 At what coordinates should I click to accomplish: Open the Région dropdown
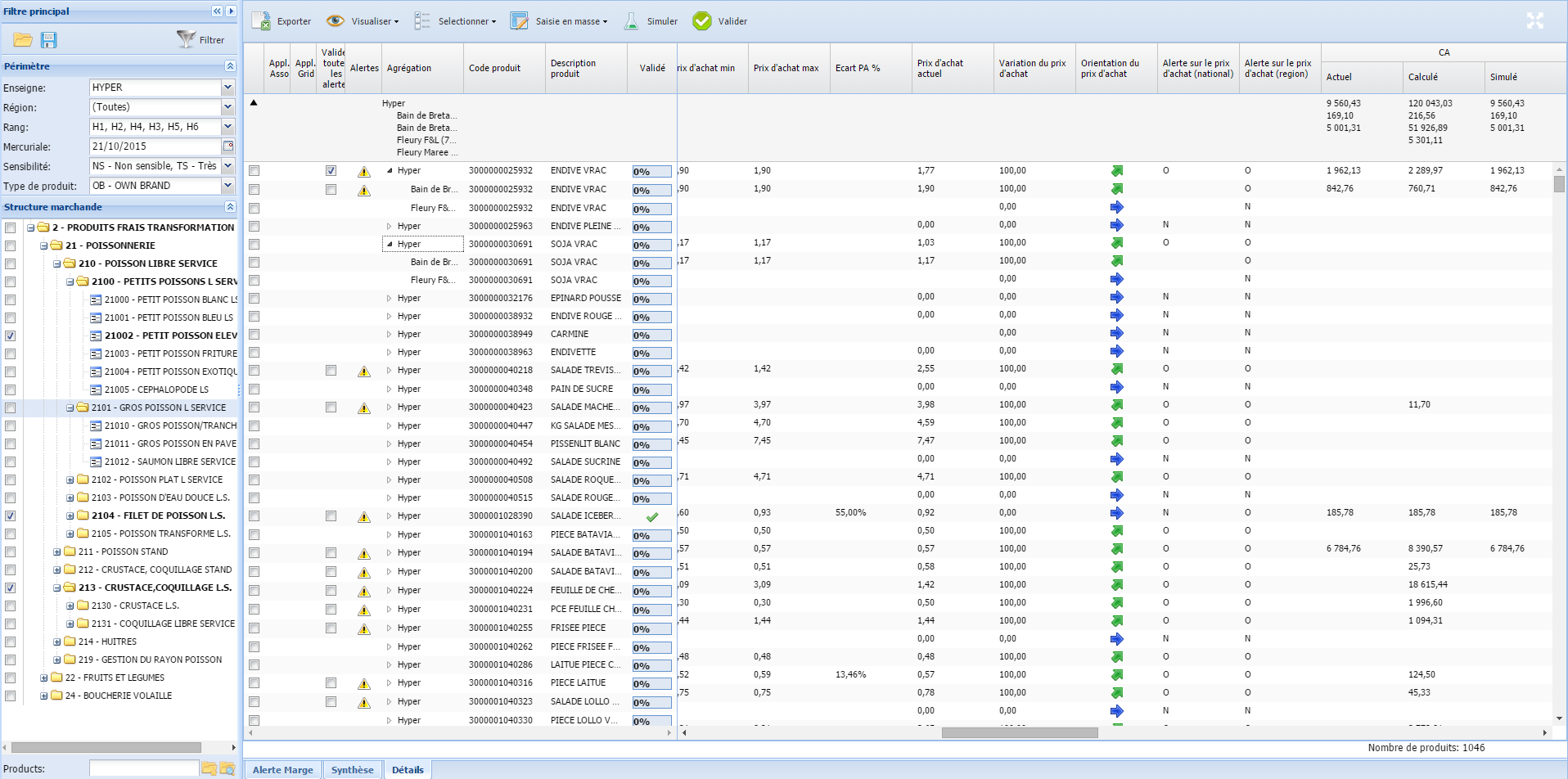point(228,107)
